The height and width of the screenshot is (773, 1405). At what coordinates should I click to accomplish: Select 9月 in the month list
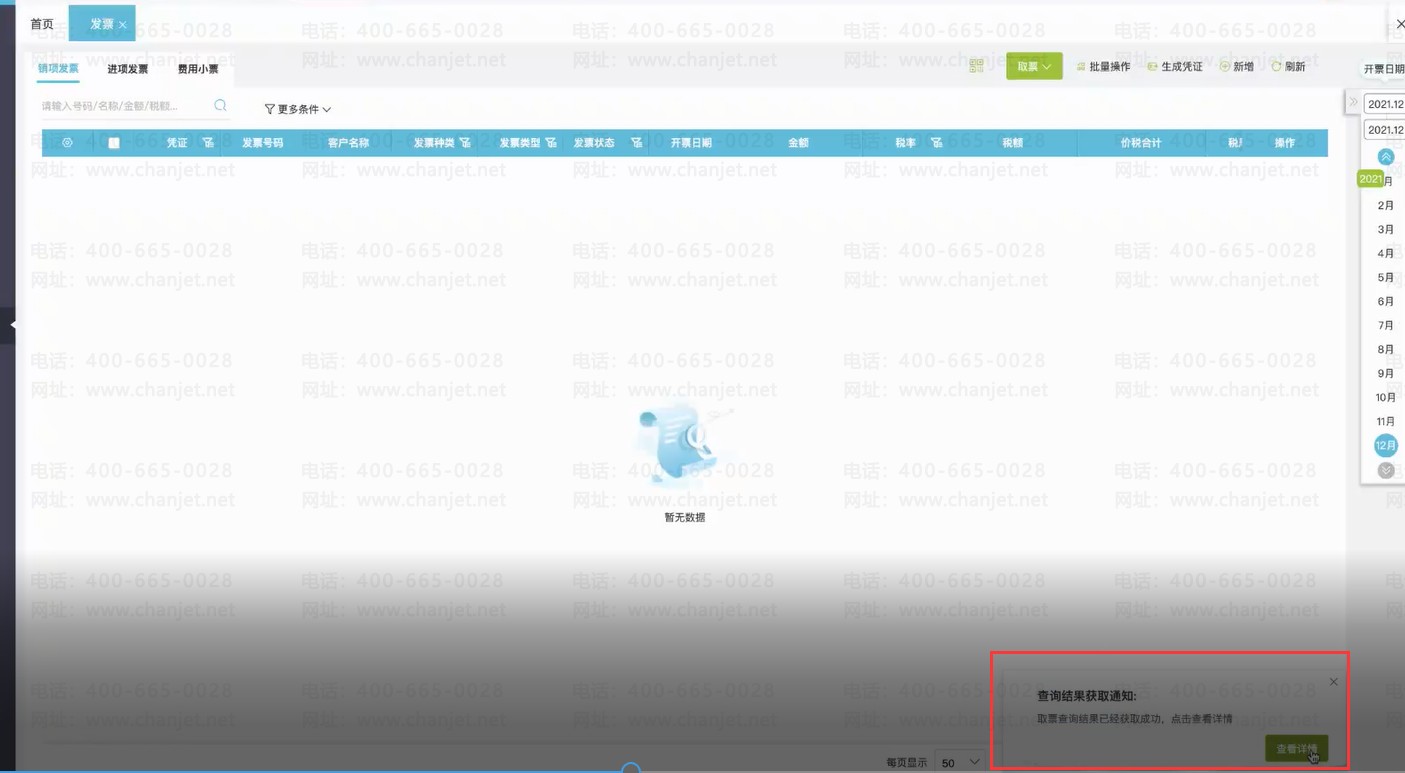(x=1385, y=373)
